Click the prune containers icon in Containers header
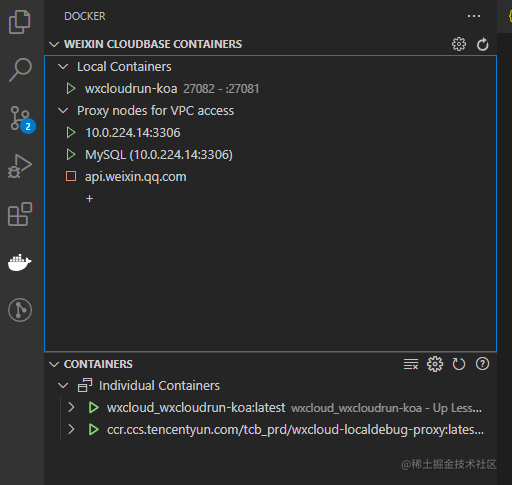Image resolution: width=512 pixels, height=485 pixels. pos(411,364)
